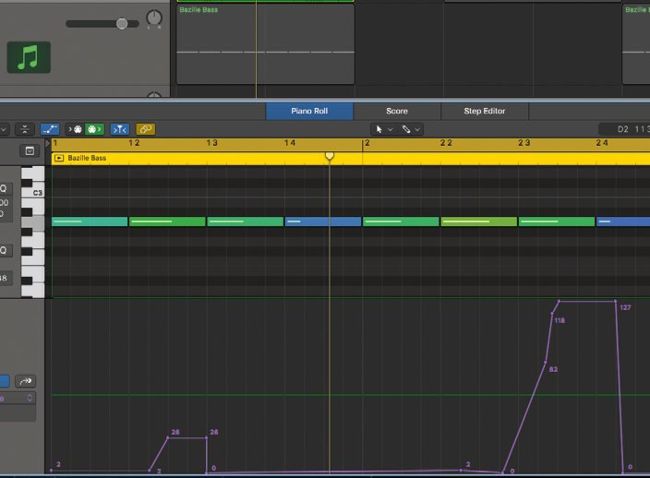Screen dimensions: 650x478
Task: Click the C3 piano key
Action: [x=33, y=193]
